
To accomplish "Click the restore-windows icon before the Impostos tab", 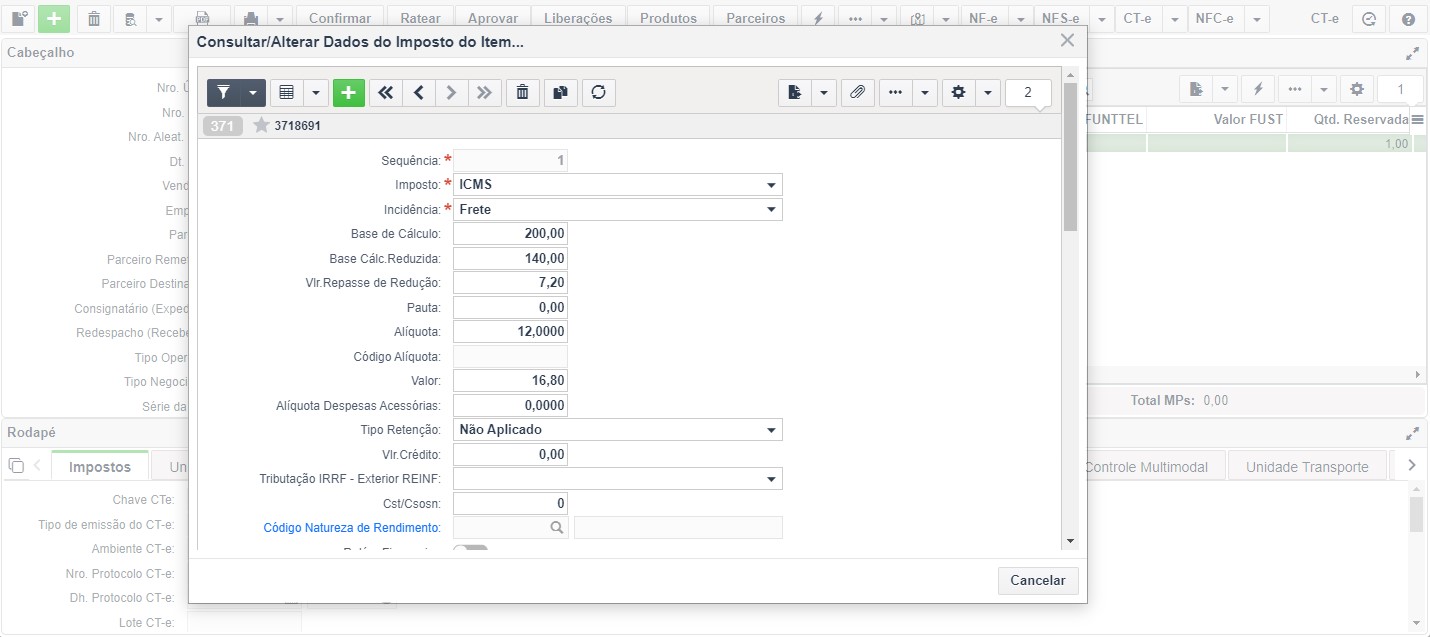I will [x=15, y=466].
